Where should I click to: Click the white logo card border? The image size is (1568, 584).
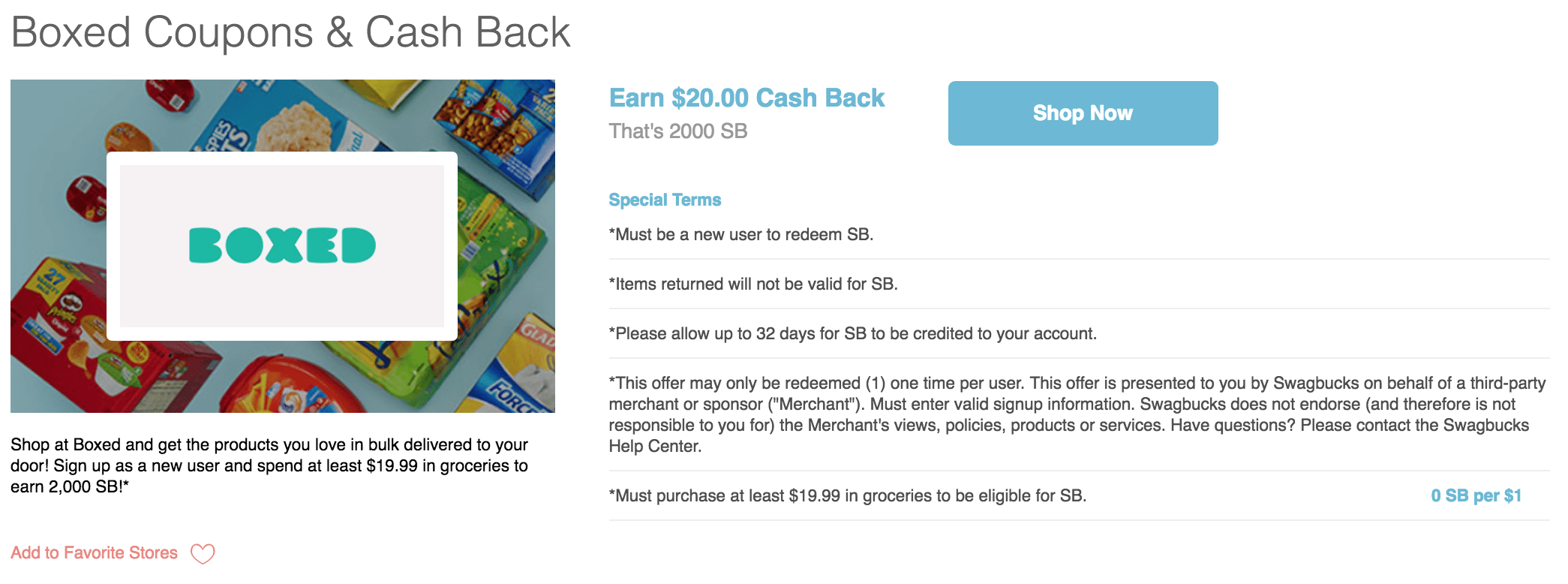(x=282, y=158)
